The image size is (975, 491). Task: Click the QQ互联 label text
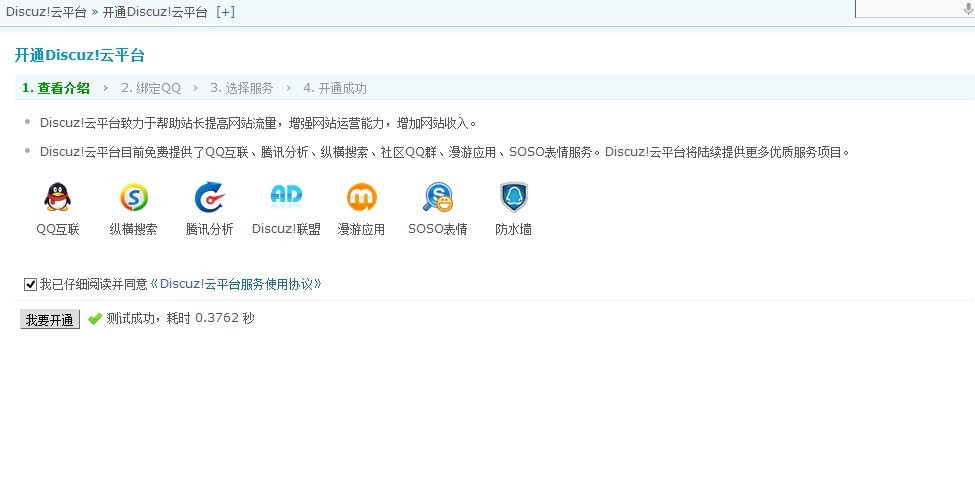58,229
